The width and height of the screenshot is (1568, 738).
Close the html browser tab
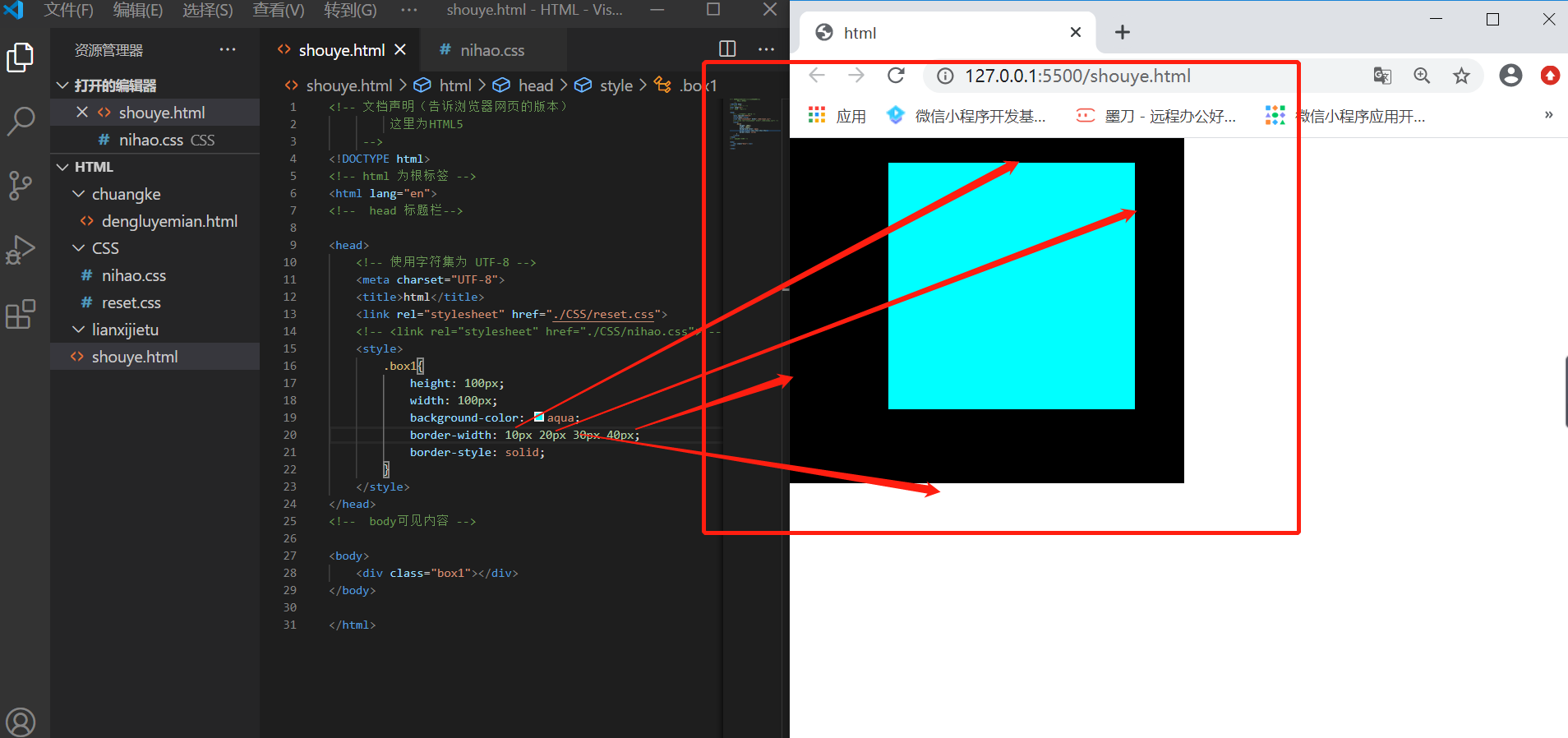(1076, 32)
